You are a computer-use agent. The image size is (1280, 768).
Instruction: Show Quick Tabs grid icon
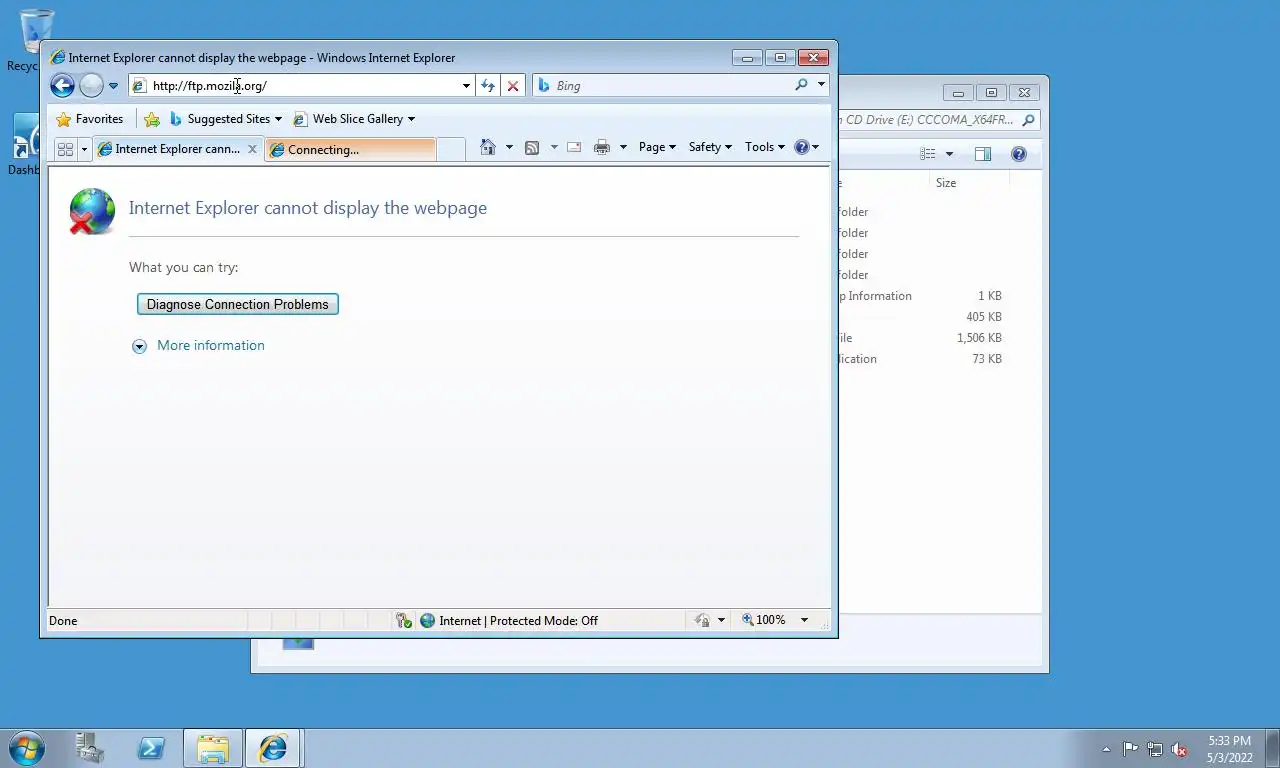[65, 149]
